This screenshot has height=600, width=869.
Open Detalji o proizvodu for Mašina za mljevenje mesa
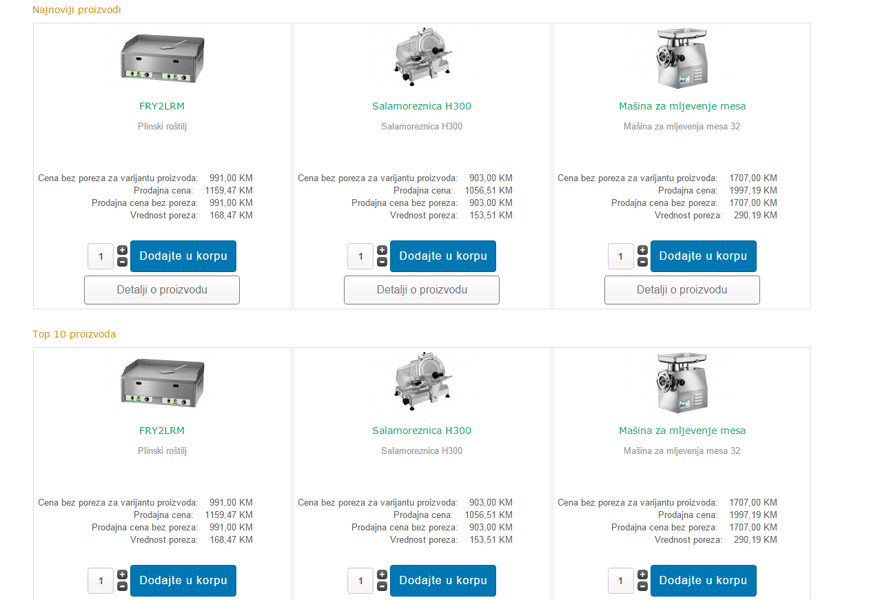682,290
